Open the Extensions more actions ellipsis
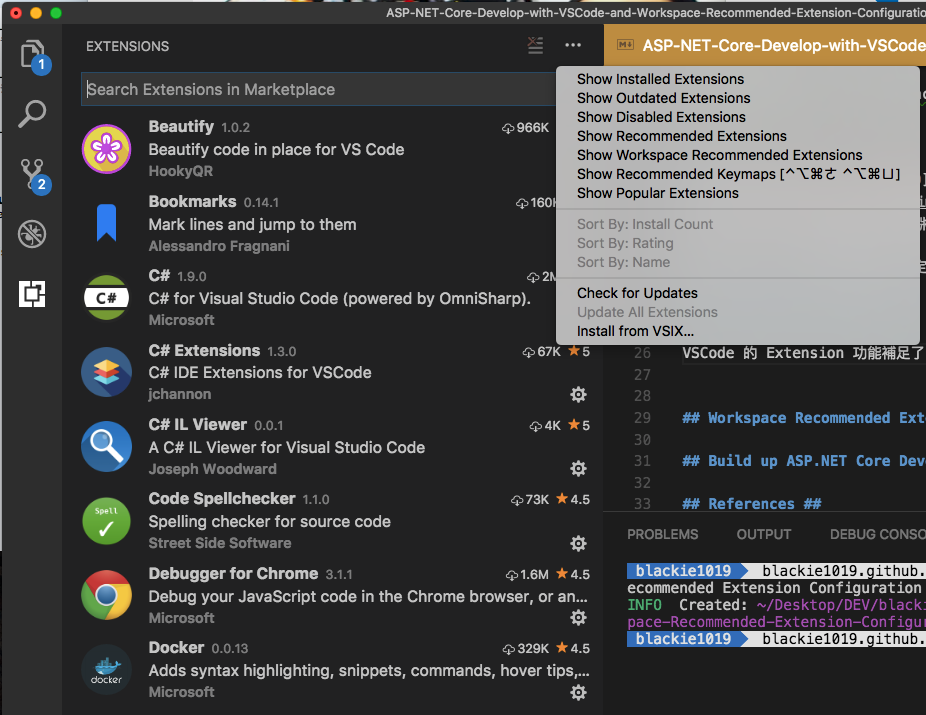 tap(572, 46)
